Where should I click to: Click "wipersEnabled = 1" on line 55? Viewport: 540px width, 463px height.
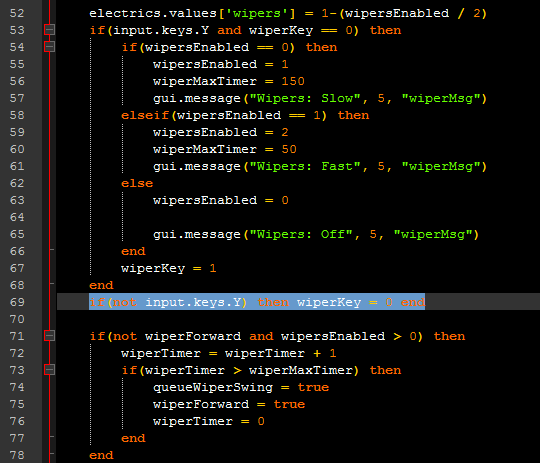(x=221, y=64)
